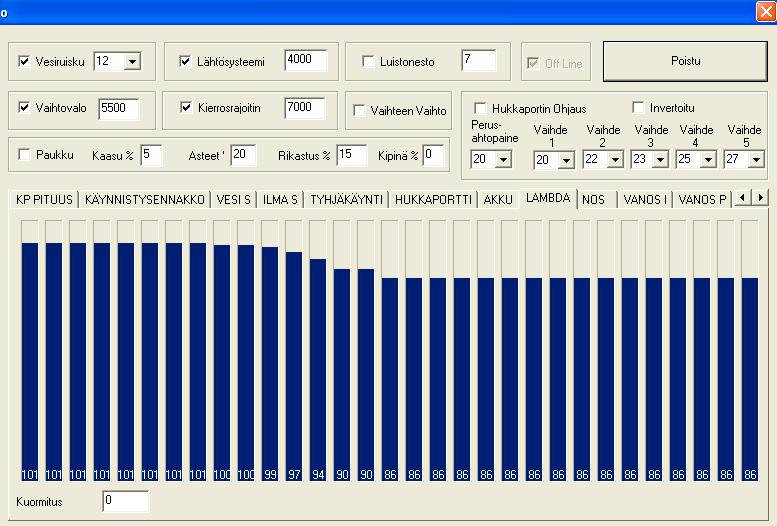Open the Vaihde 2 pressure dropdown
The image size is (777, 526).
pyautogui.click(x=615, y=160)
